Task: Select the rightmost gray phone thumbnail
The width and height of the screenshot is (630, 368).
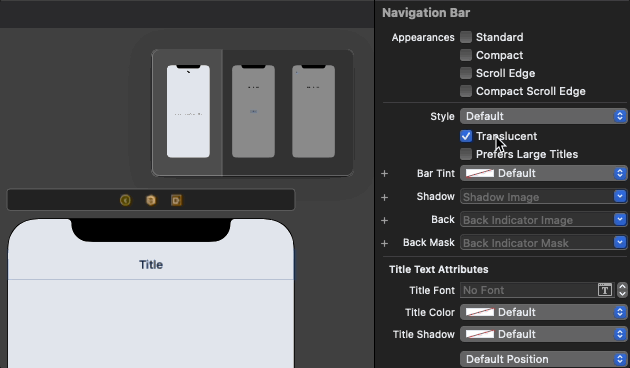Action: pyautogui.click(x=313, y=111)
